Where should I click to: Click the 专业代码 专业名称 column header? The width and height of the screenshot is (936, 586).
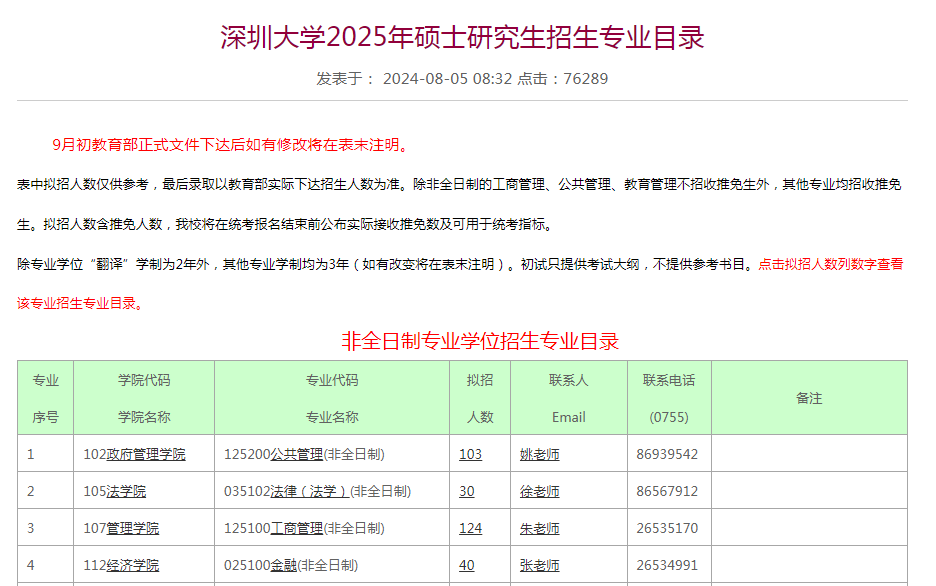(x=332, y=398)
